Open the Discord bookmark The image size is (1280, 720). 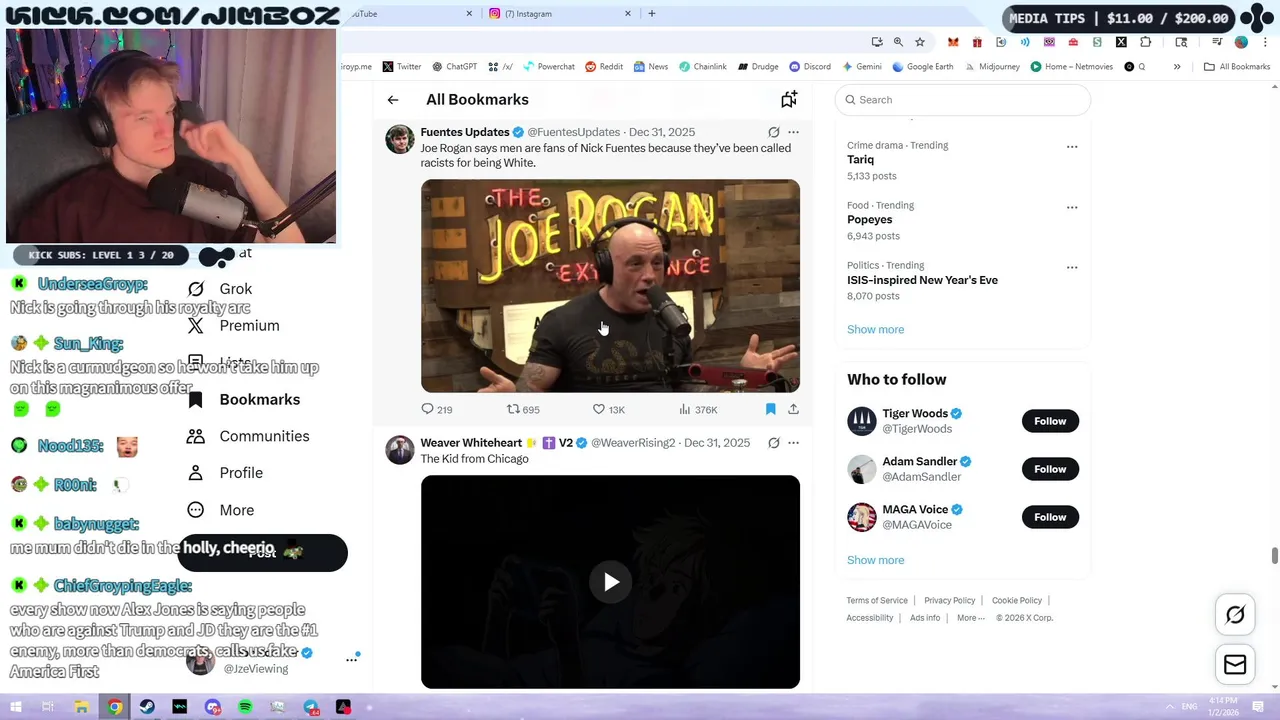click(809, 67)
